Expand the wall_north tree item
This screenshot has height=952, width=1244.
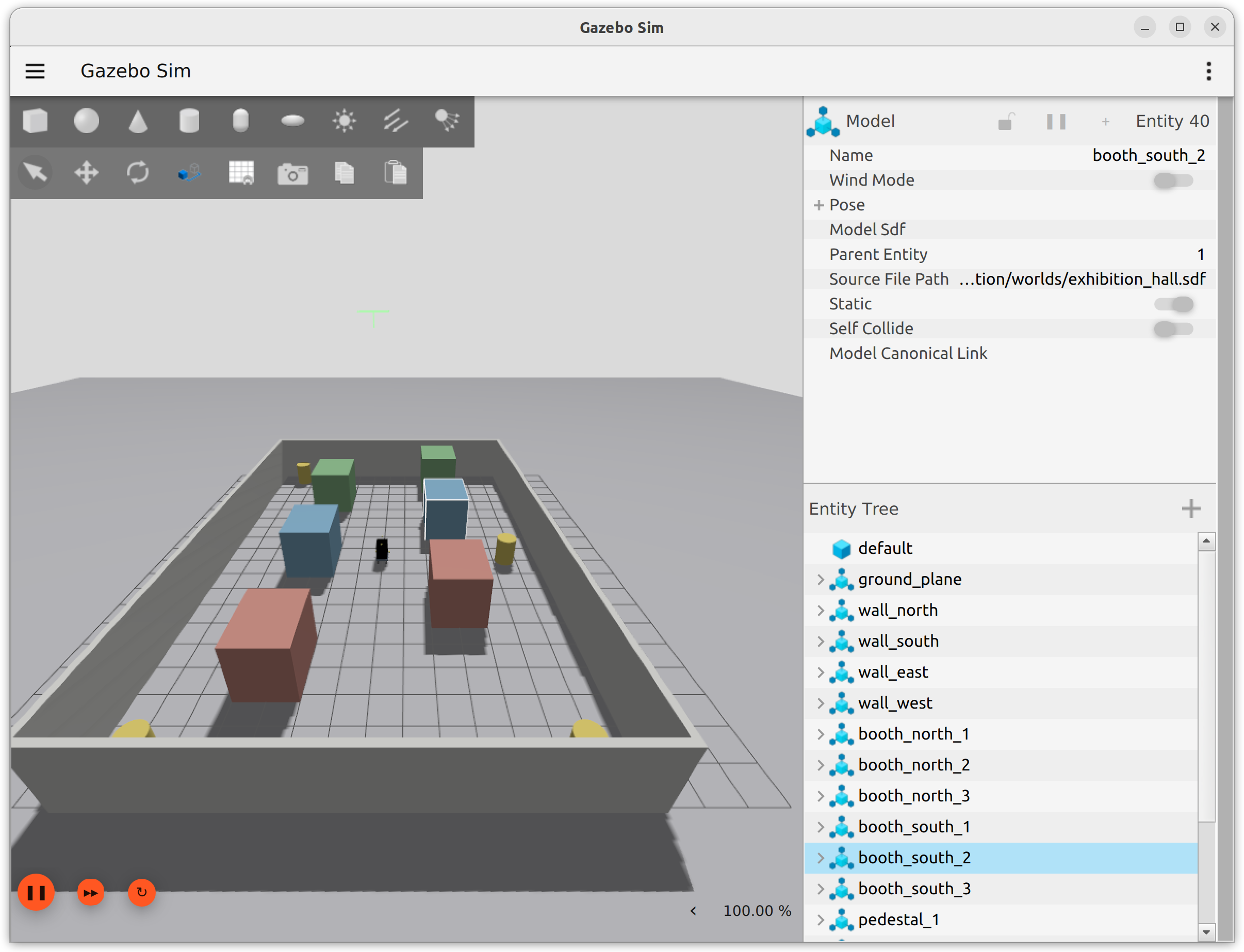(x=820, y=610)
